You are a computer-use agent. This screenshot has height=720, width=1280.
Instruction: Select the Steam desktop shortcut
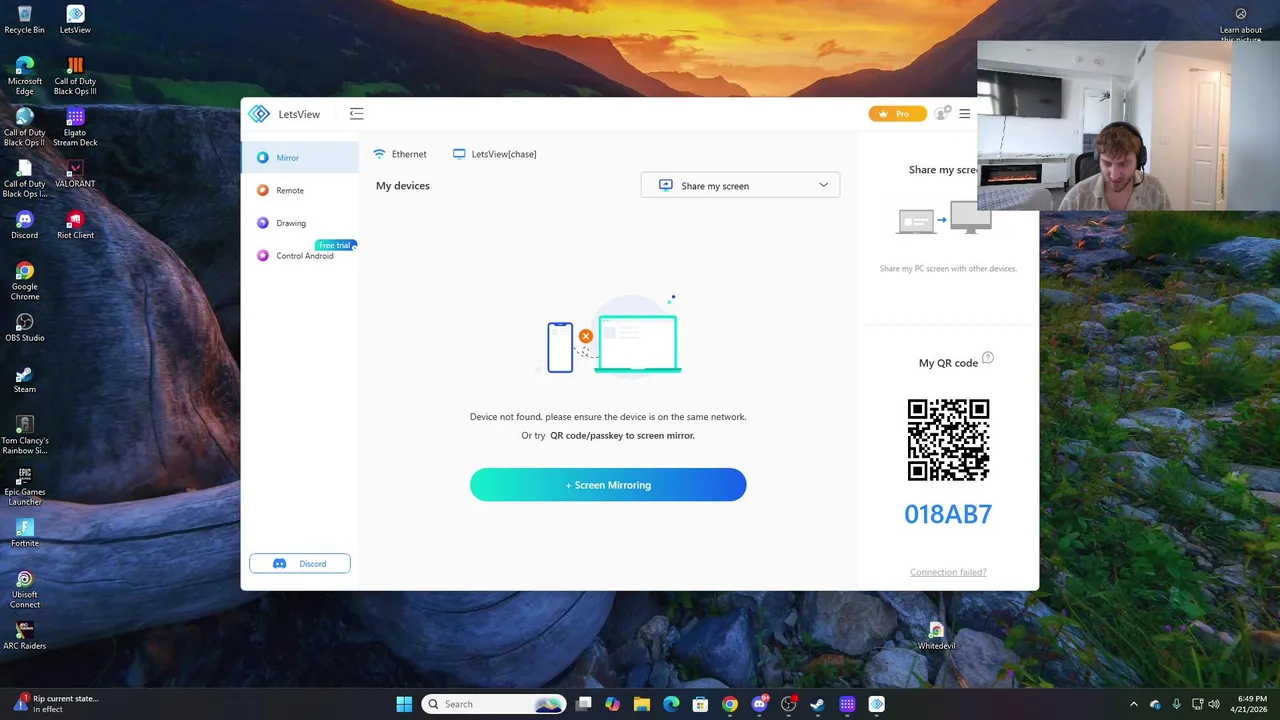(25, 379)
